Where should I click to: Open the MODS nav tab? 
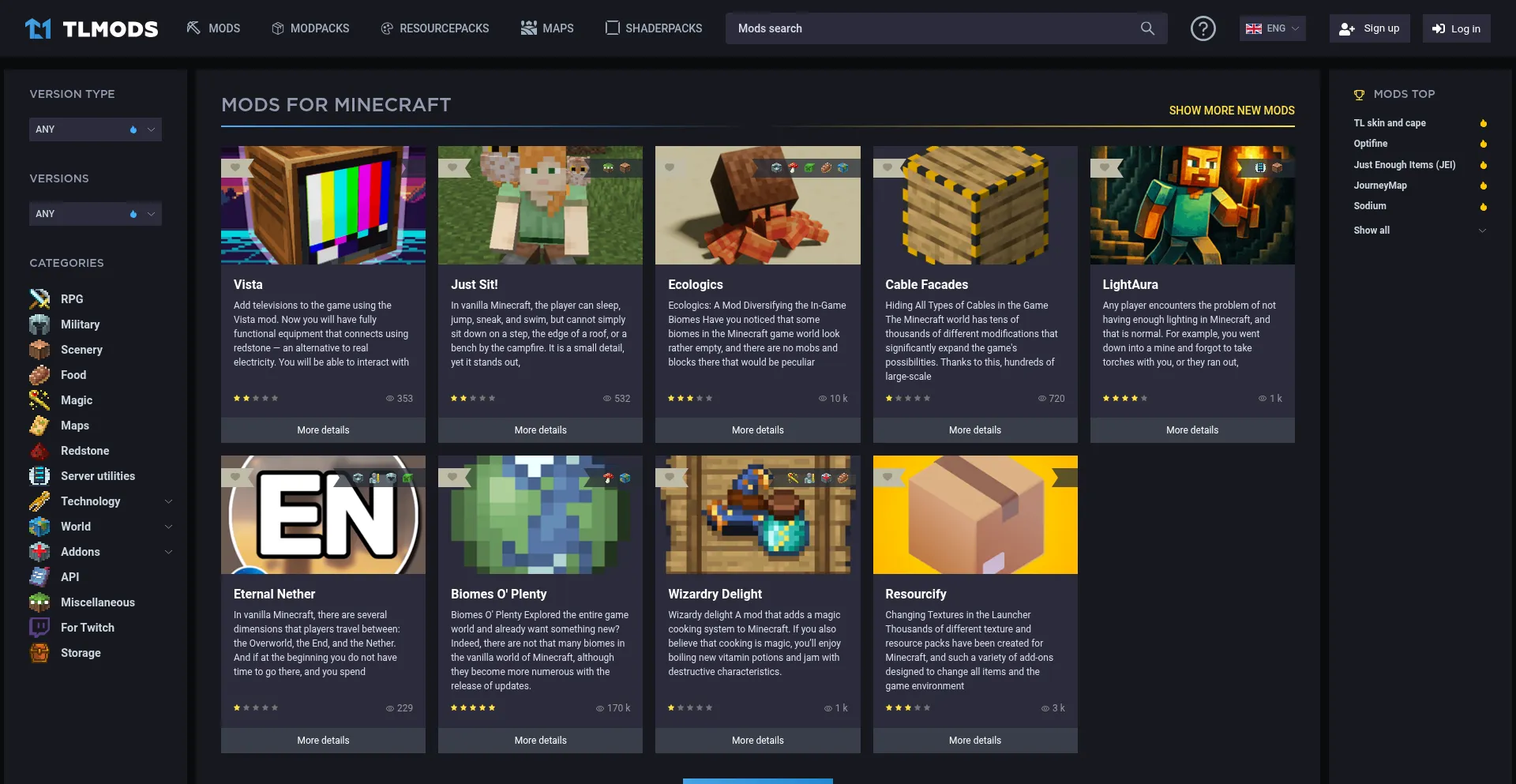coord(213,28)
